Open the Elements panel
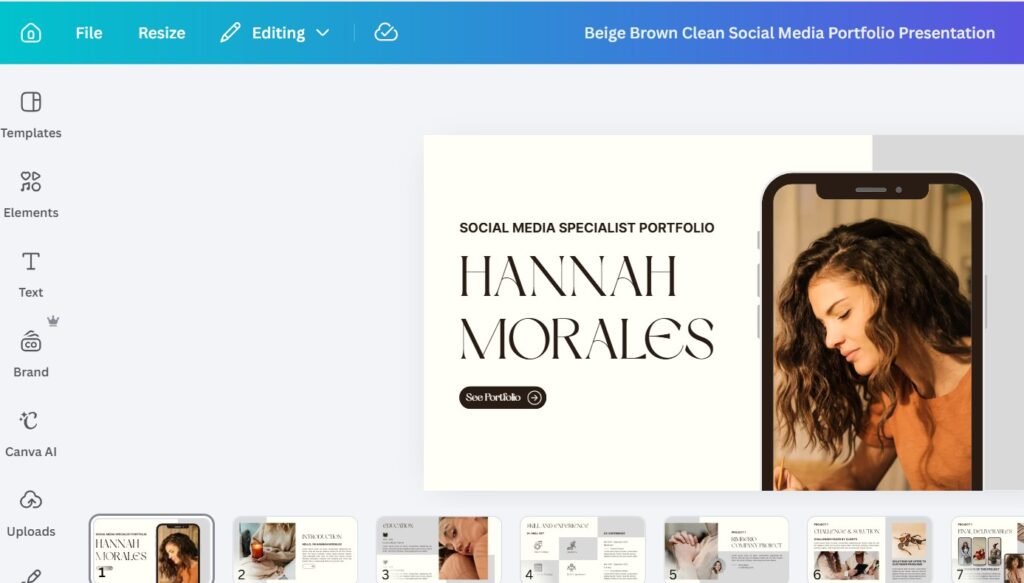The height and width of the screenshot is (583, 1024). (31, 195)
